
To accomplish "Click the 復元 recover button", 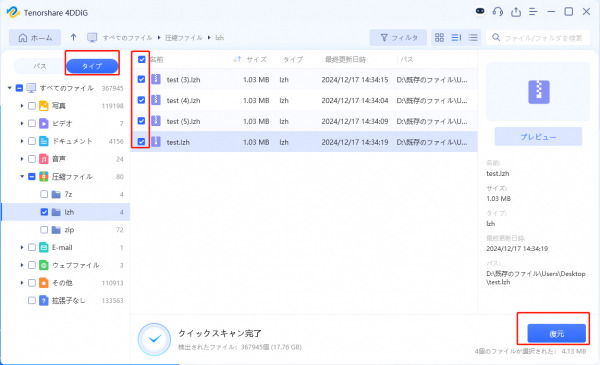I will click(556, 334).
